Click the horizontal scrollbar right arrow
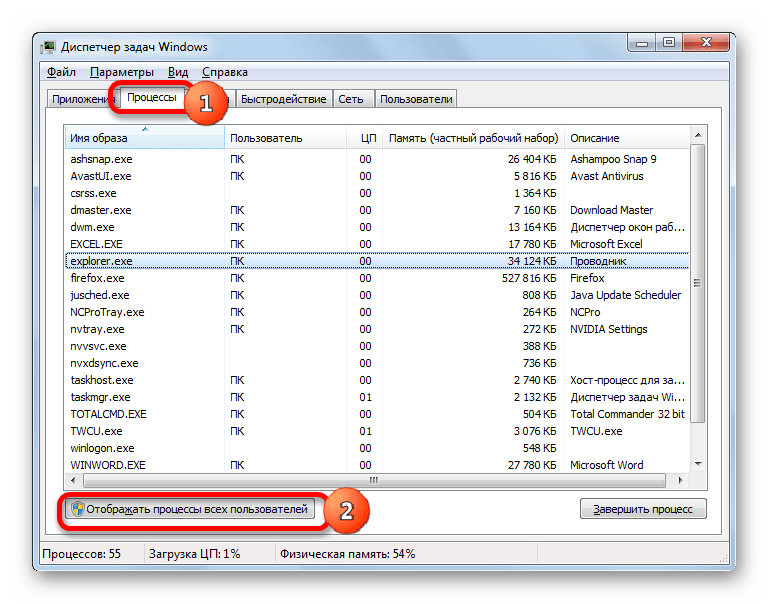This screenshot has height=604, width=769. (680, 480)
